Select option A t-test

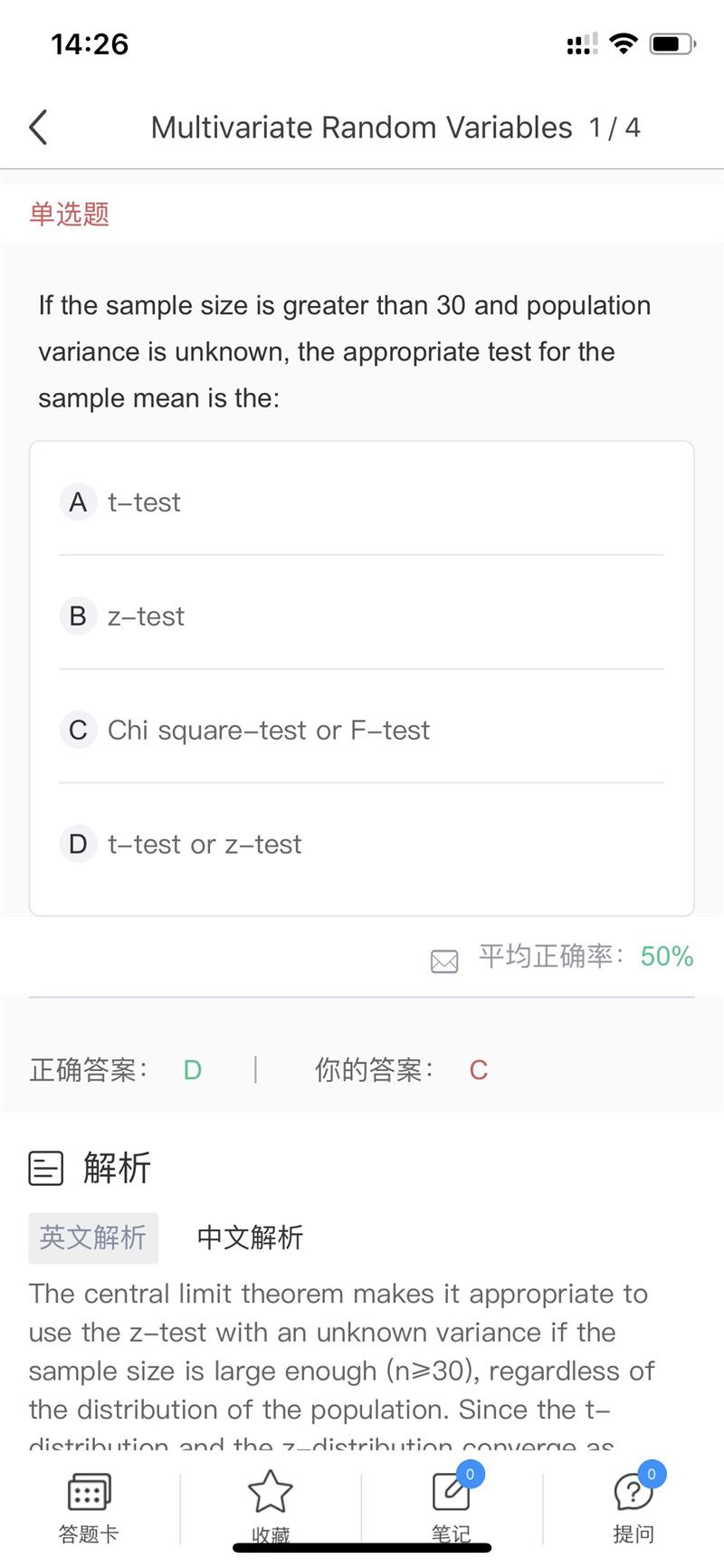click(x=362, y=502)
